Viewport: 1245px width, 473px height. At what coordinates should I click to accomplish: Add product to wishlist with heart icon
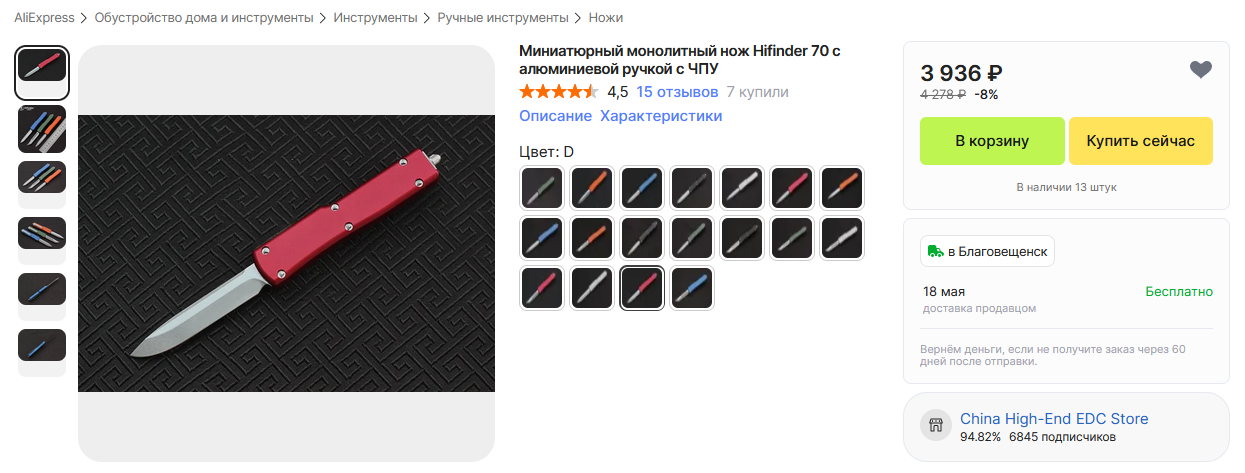pyautogui.click(x=1200, y=69)
